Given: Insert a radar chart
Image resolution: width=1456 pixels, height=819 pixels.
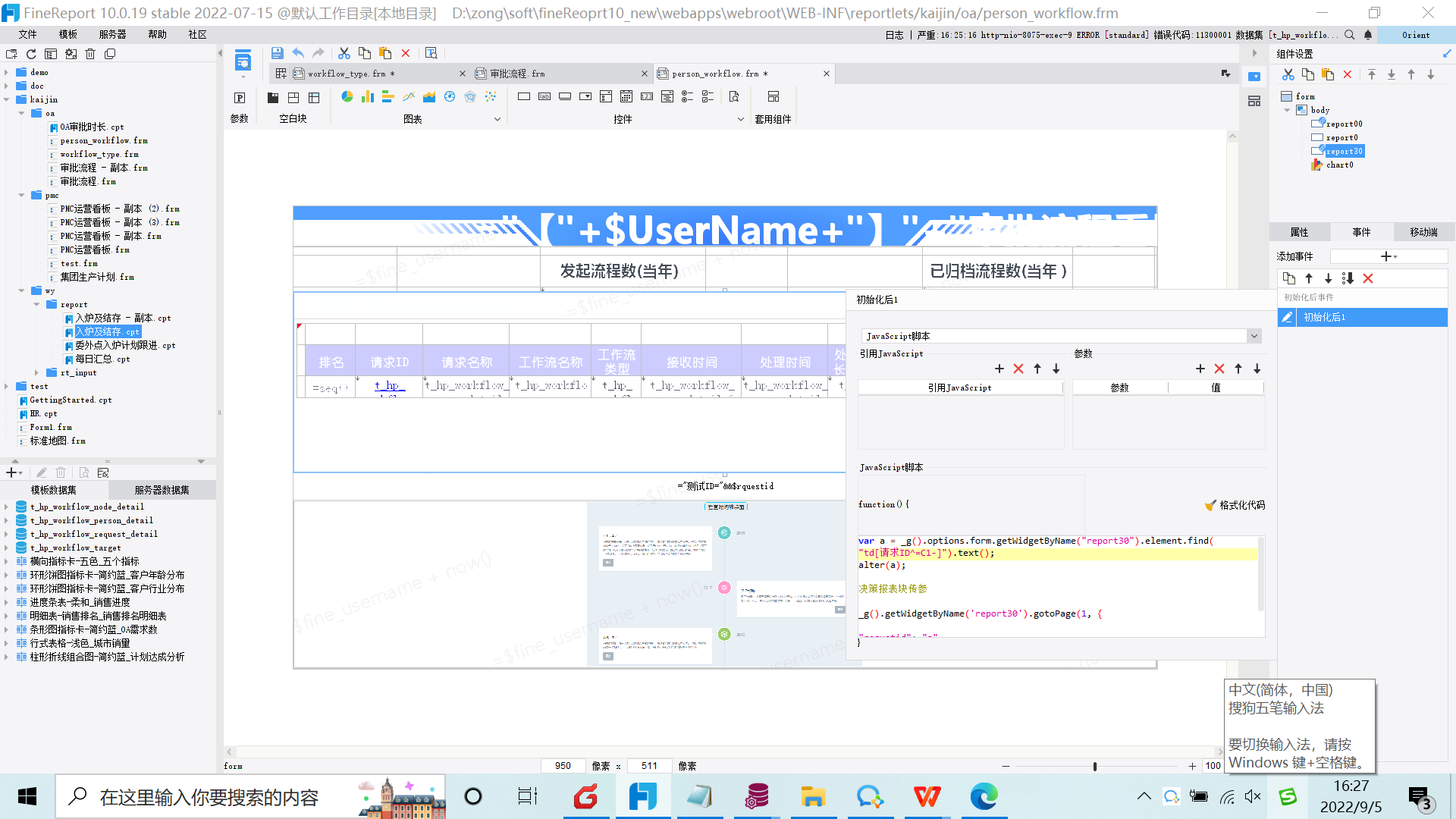Looking at the screenshot, I should point(470,96).
